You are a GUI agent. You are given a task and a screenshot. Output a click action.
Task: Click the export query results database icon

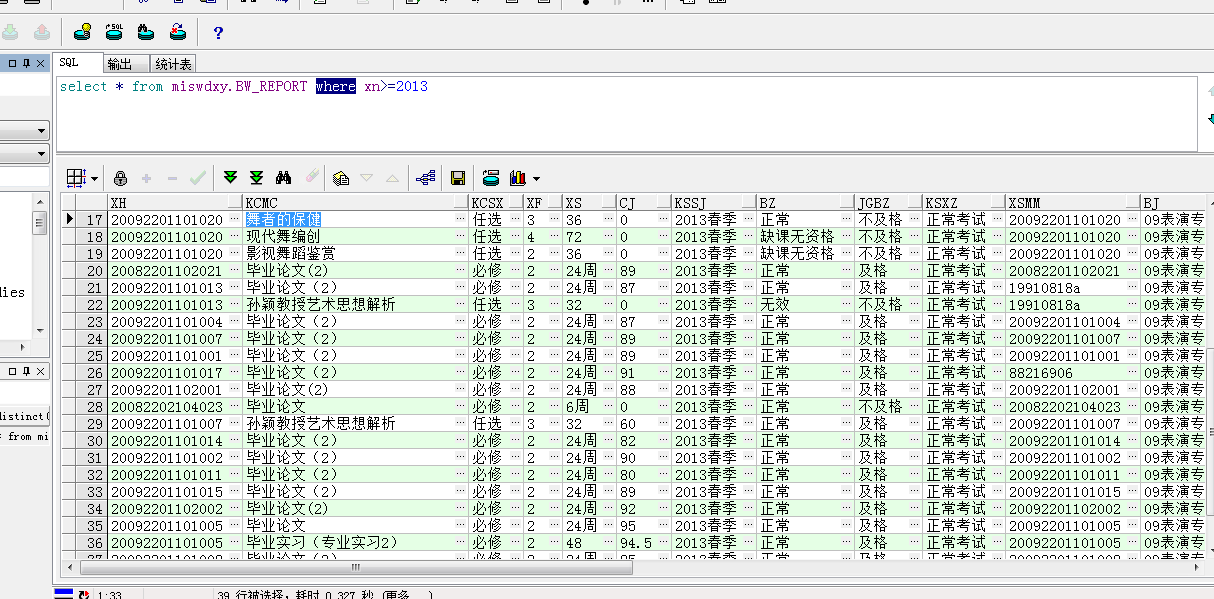pyautogui.click(x=491, y=178)
